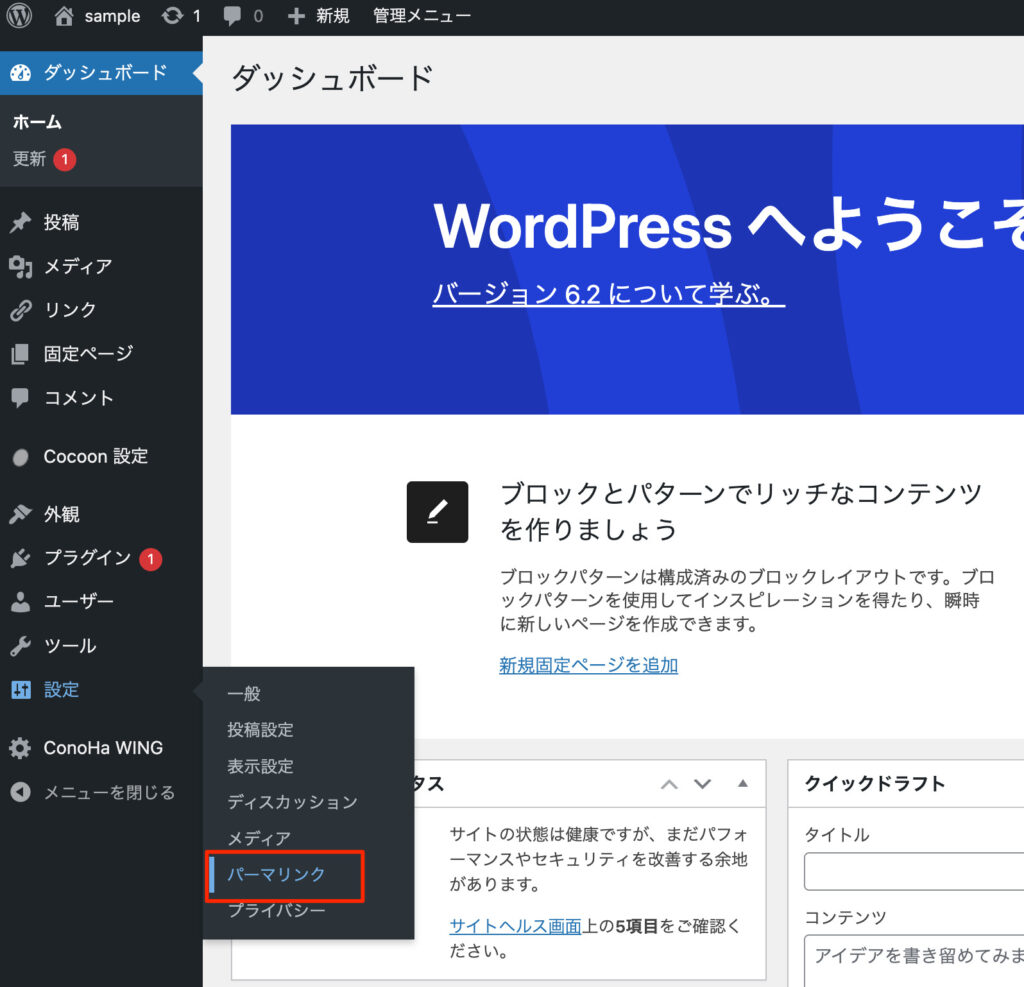Choose 投稿設定 in the settings flyout
Screen dimensions: 1024x987
pyautogui.click(x=260, y=730)
